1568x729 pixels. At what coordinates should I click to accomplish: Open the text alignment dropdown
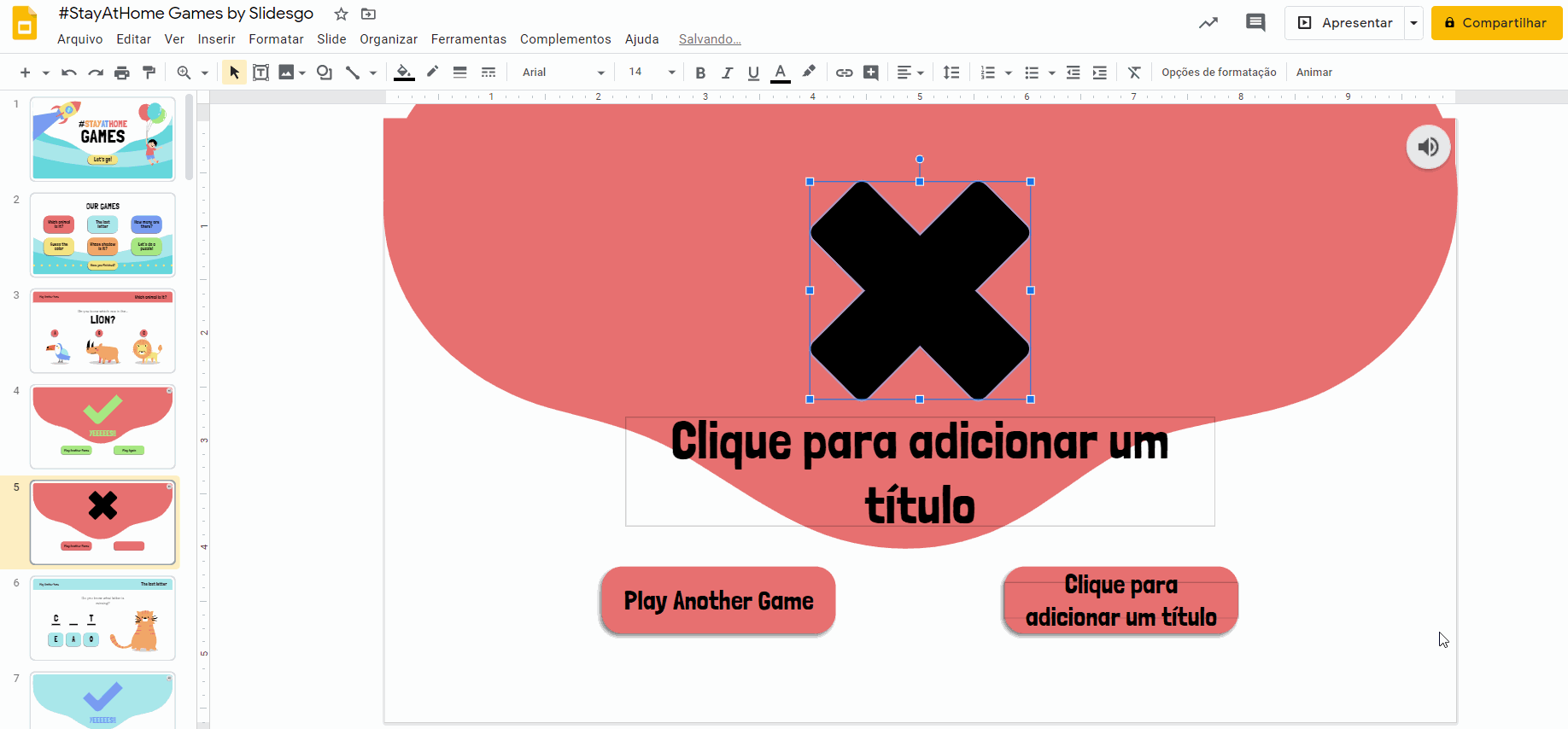(910, 73)
